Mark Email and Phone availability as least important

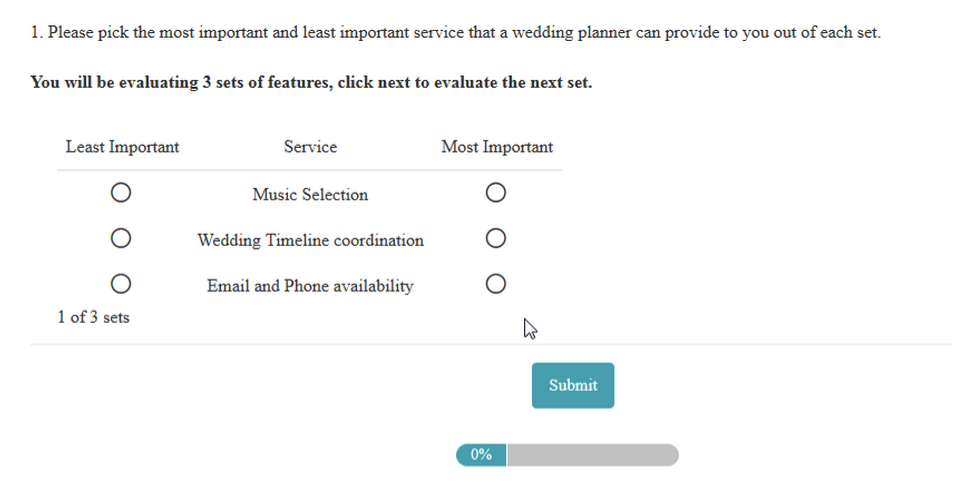tap(121, 284)
